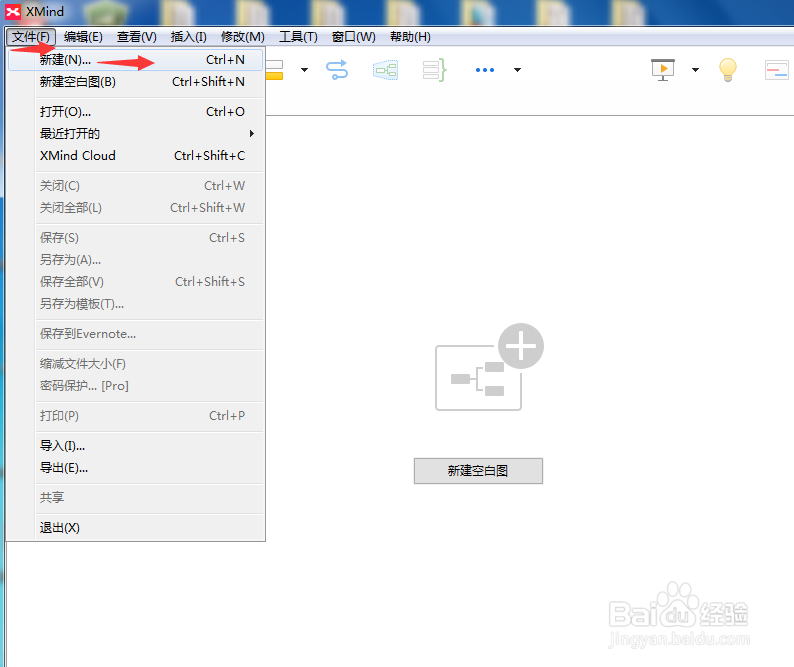Screen dimensions: 794x667
Task: Click the yellow topic icon behind the menu
Action: tap(274, 70)
